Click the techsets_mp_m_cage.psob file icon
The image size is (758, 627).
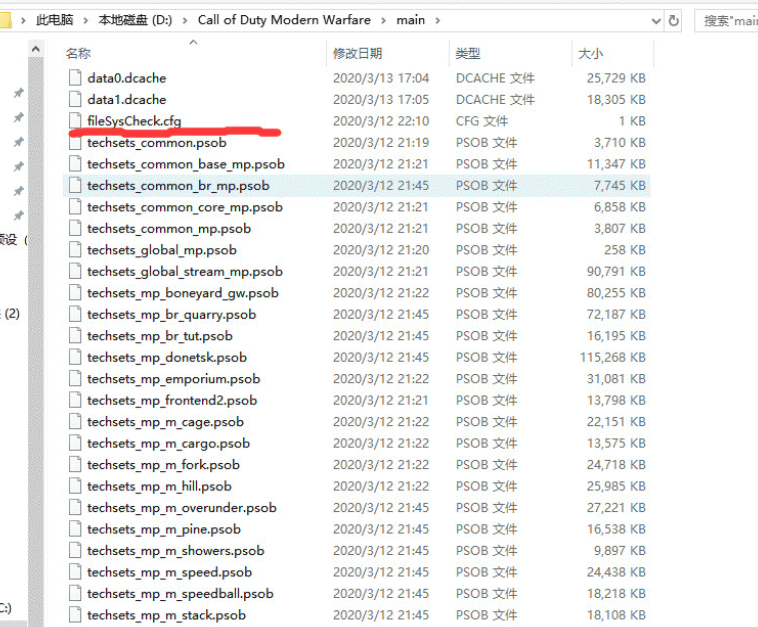(x=75, y=421)
